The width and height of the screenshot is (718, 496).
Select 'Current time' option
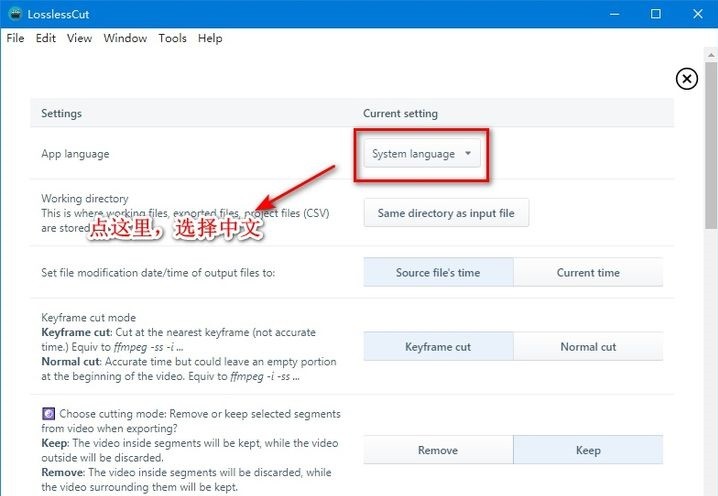click(588, 273)
